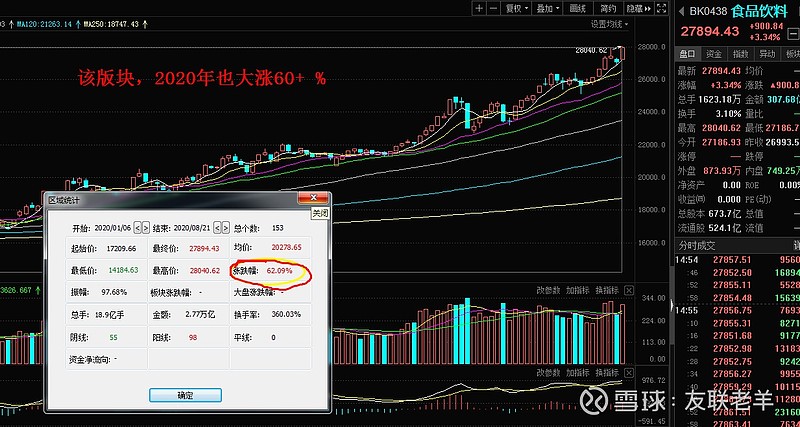
Task: Click 最低价 value 14184.63
Action: (123, 270)
